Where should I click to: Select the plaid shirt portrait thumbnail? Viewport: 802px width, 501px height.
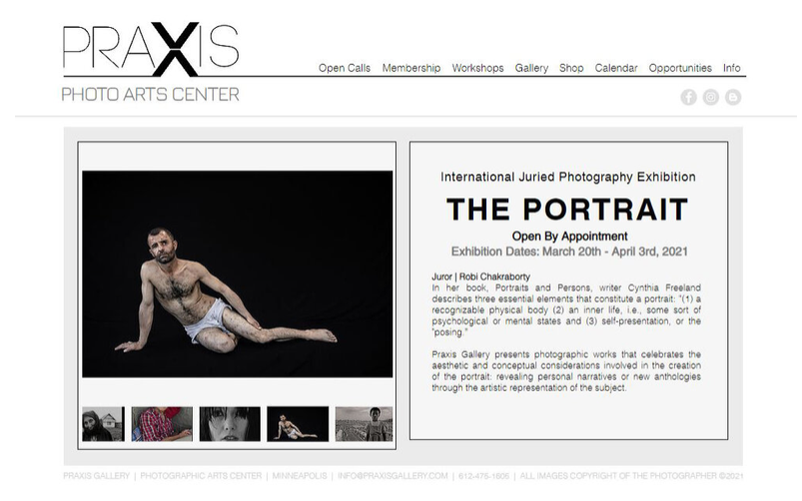[x=162, y=424]
